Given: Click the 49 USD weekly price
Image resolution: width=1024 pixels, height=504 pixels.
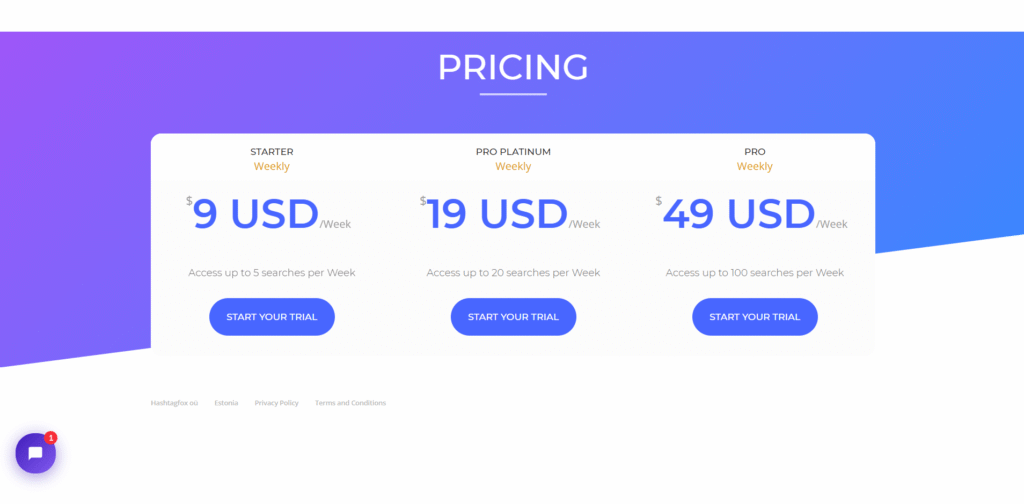Looking at the screenshot, I should click(x=739, y=214).
